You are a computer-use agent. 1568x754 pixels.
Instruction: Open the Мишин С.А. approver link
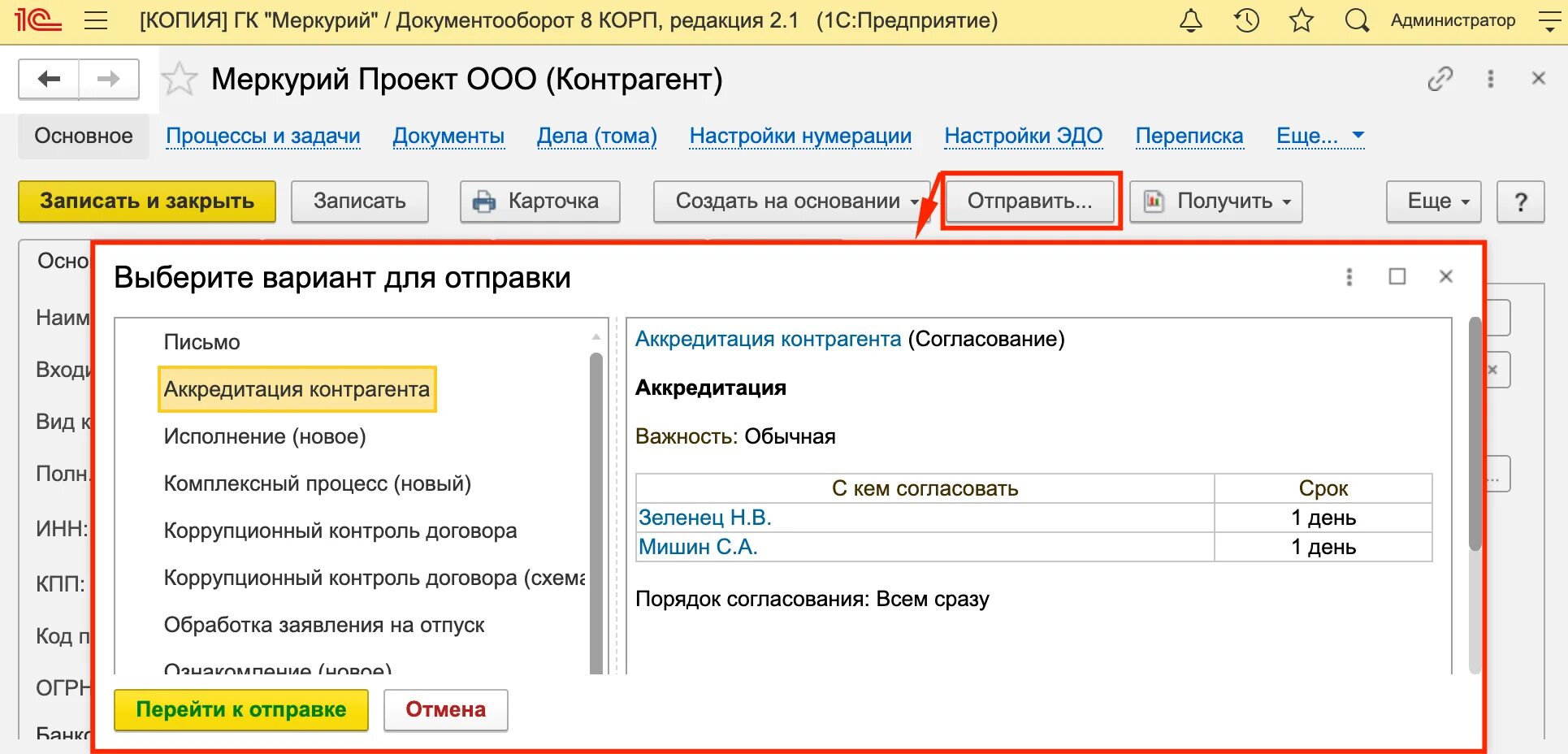pyautogui.click(x=698, y=547)
